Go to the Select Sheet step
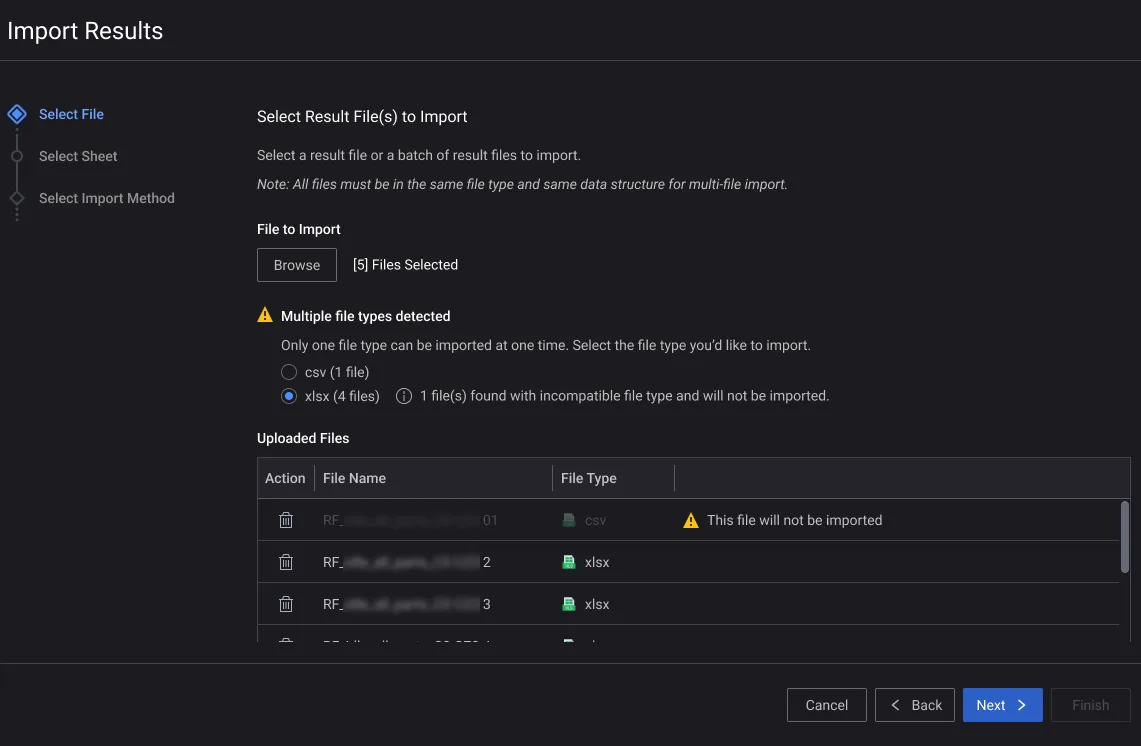Viewport: 1141px width, 746px height. point(78,156)
